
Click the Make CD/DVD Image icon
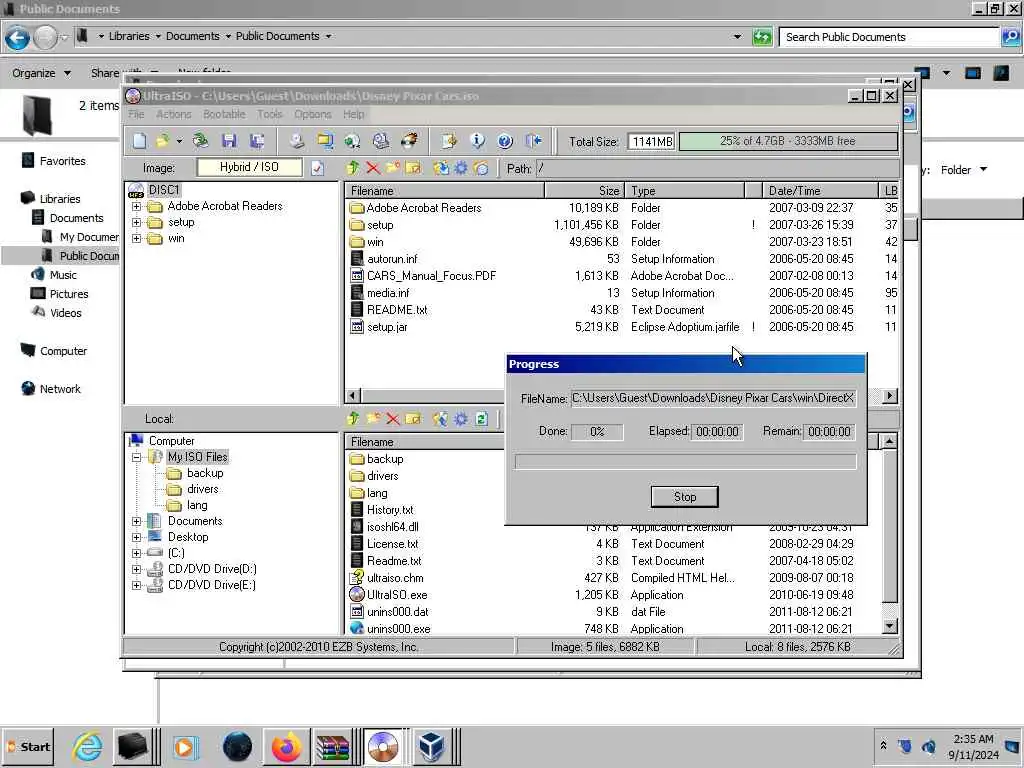pos(297,141)
